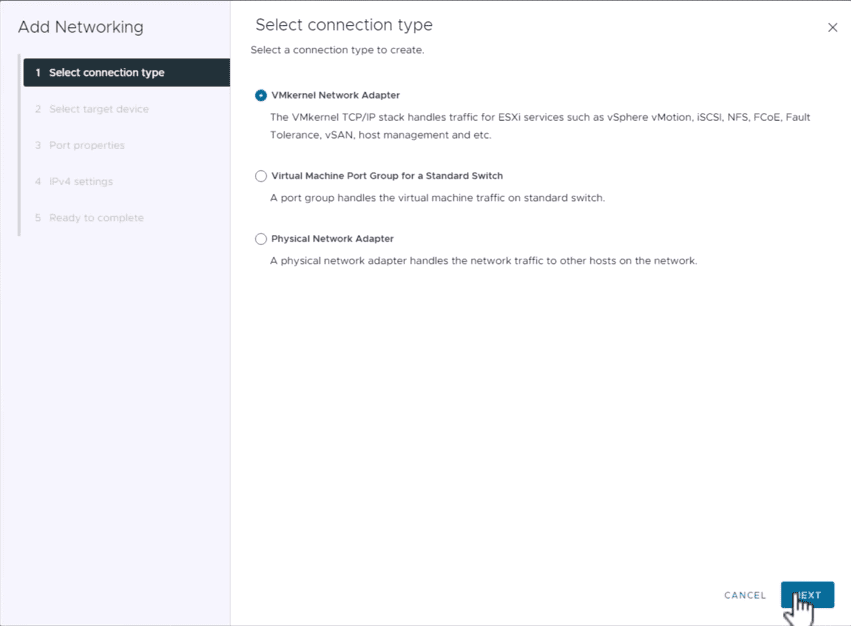Click the Next button
This screenshot has height=626, width=851.
click(x=807, y=595)
